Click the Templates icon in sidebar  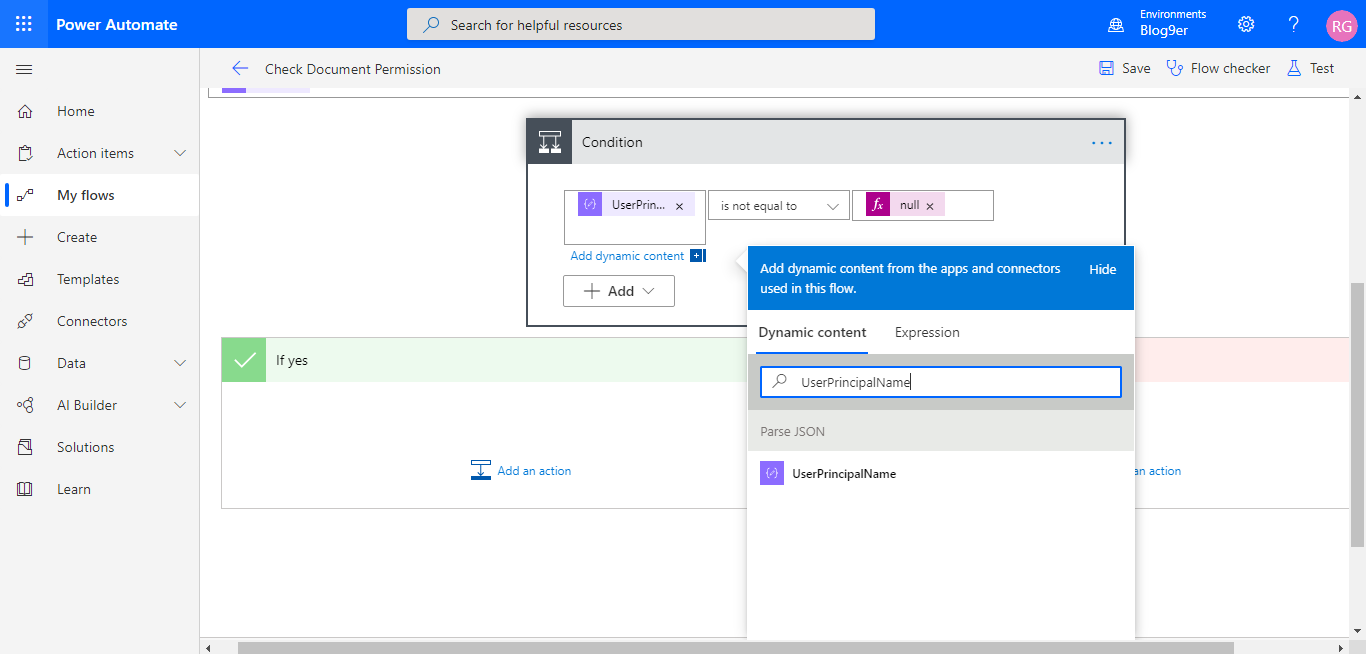(25, 279)
